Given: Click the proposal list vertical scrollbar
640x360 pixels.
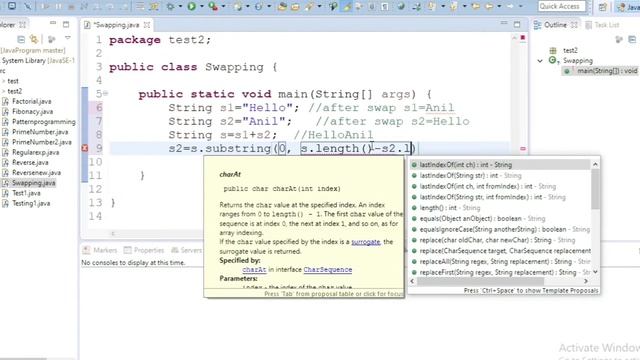Looking at the screenshot, I should pyautogui.click(x=595, y=188).
